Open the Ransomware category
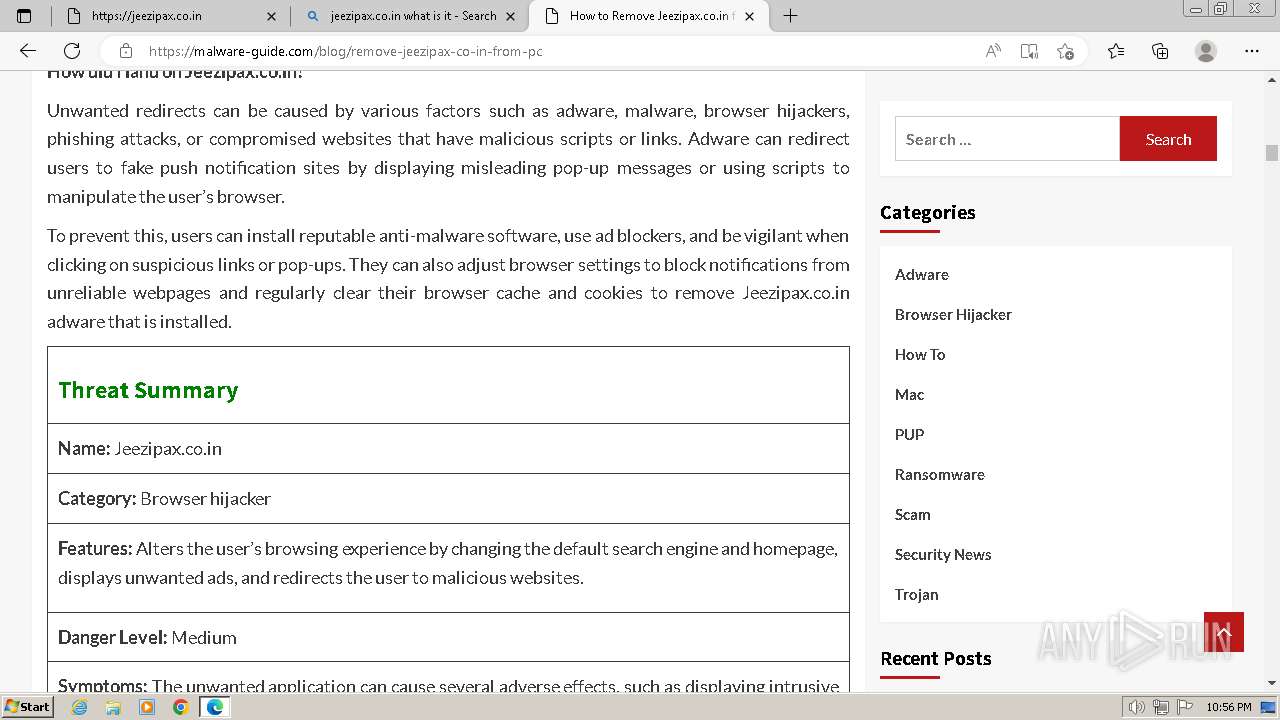The height and width of the screenshot is (720, 1280). pyautogui.click(x=940, y=474)
